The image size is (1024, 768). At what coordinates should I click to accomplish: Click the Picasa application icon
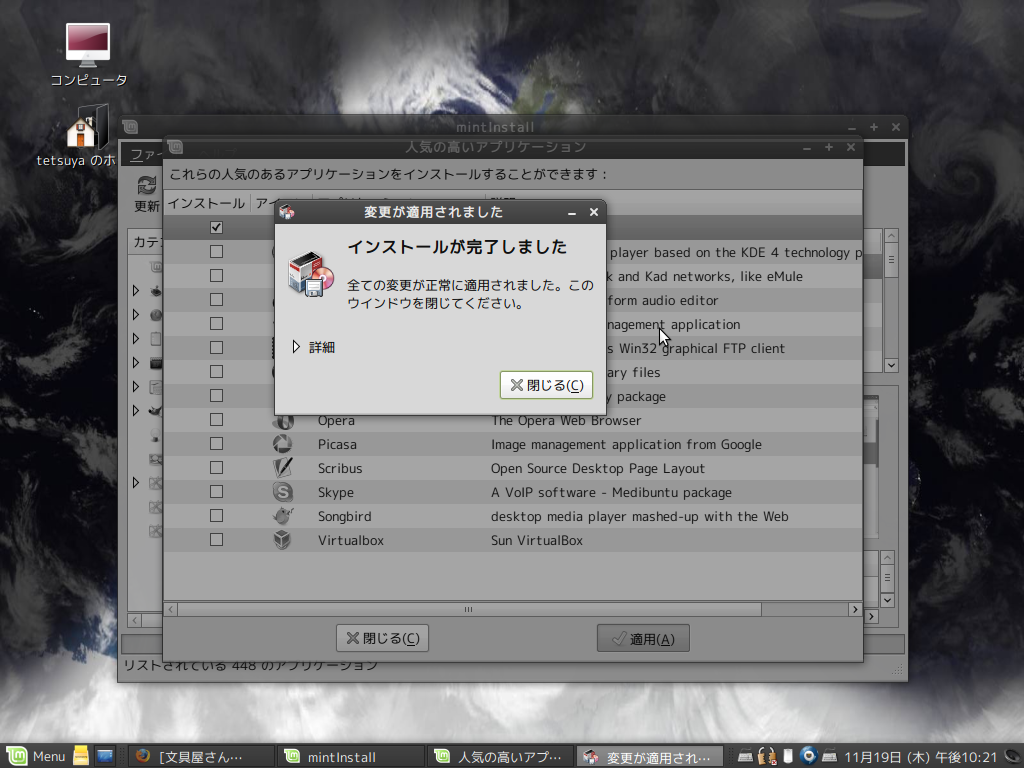tap(283, 444)
